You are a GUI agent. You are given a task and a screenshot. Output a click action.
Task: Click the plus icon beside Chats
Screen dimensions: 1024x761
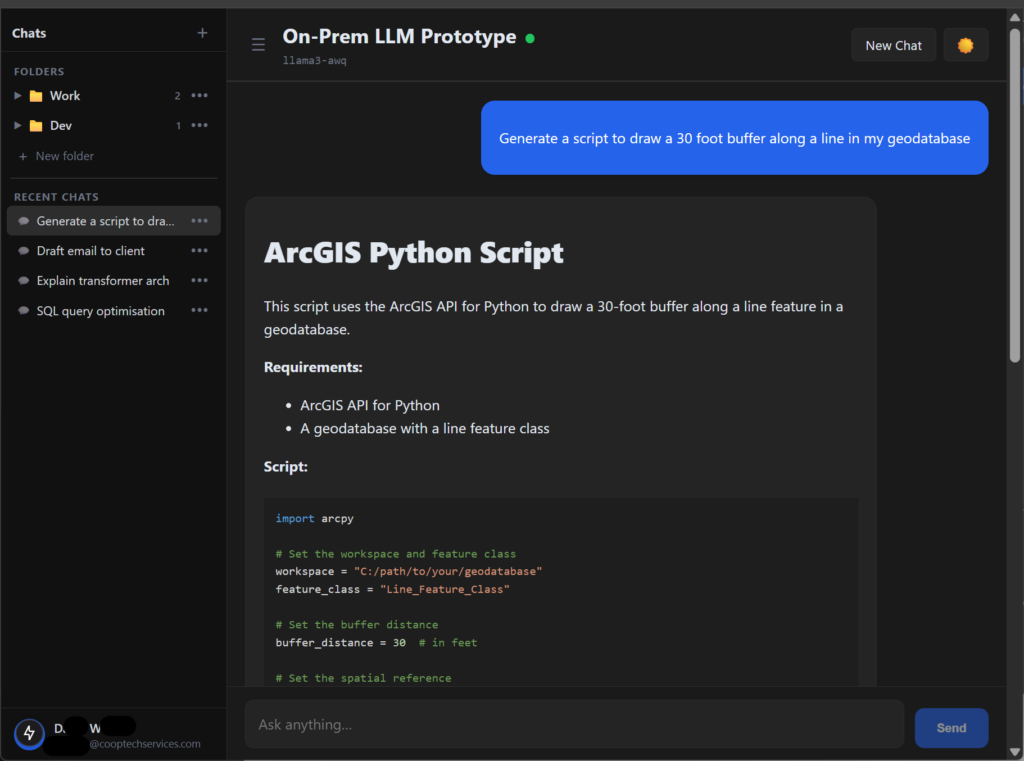point(202,33)
